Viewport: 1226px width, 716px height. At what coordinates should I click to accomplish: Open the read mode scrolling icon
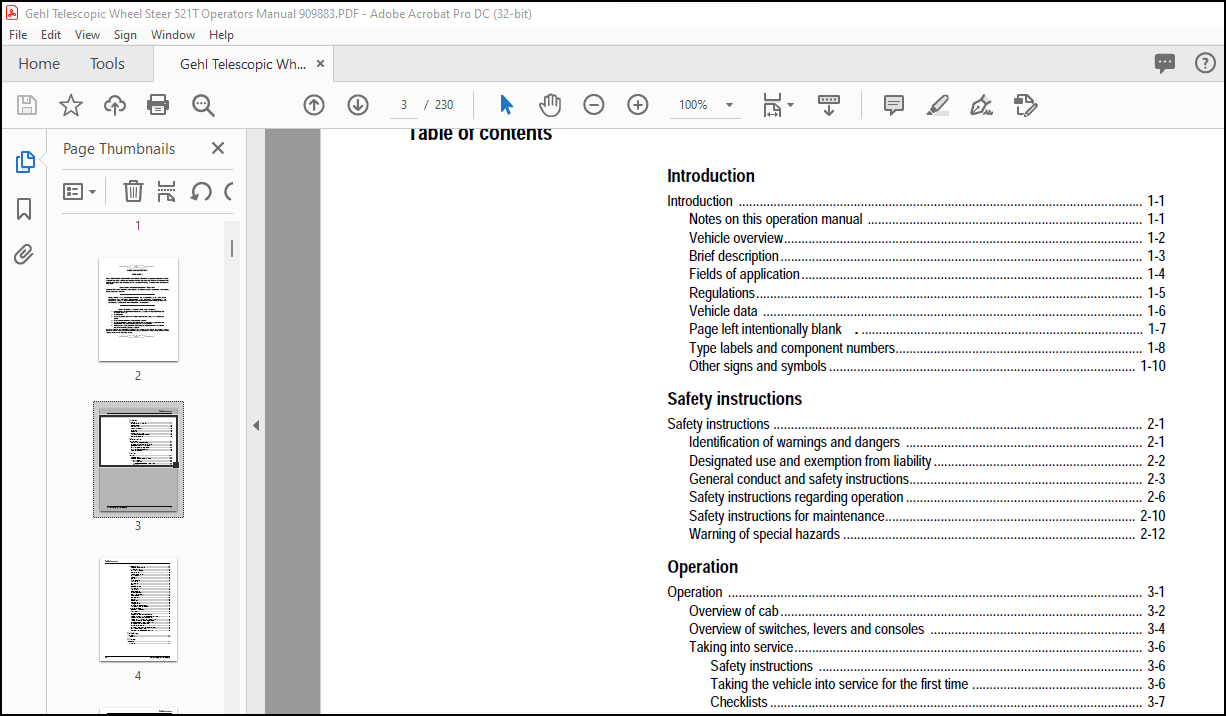pos(829,105)
